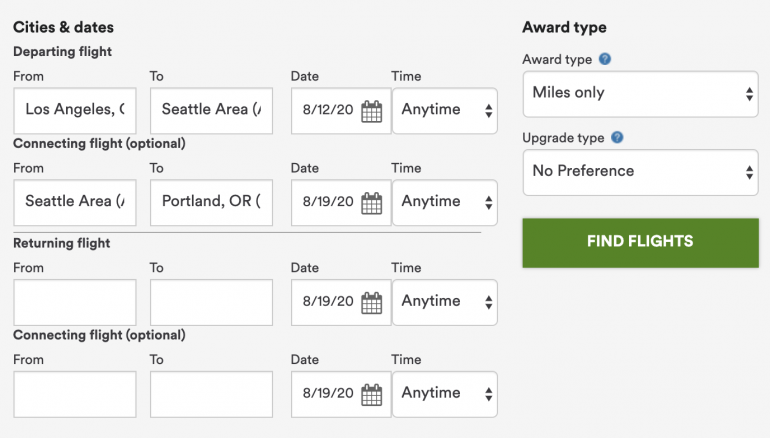Click the empty returning flight To field

pyautogui.click(x=211, y=302)
